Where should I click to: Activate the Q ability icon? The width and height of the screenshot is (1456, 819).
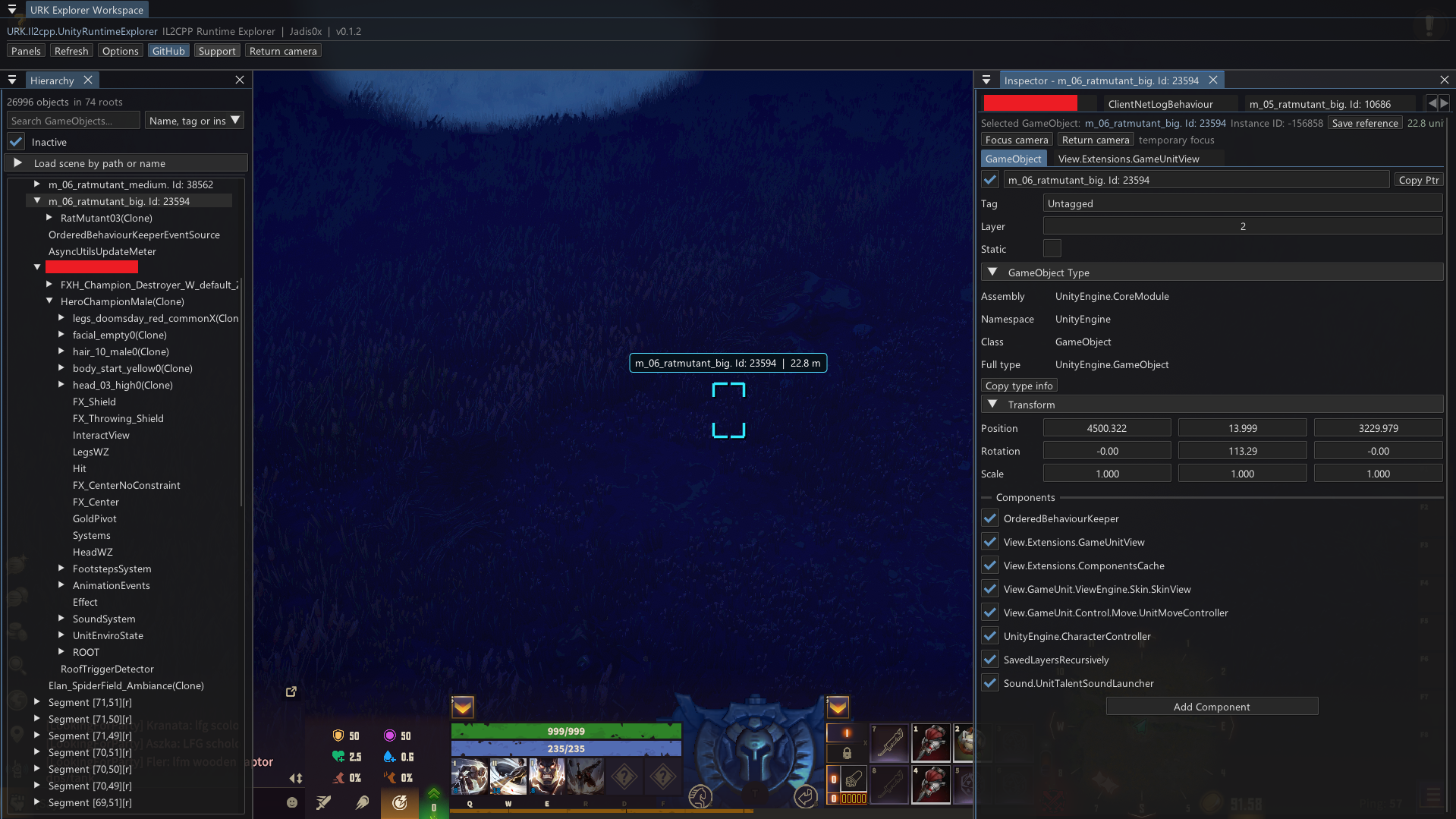click(x=470, y=777)
